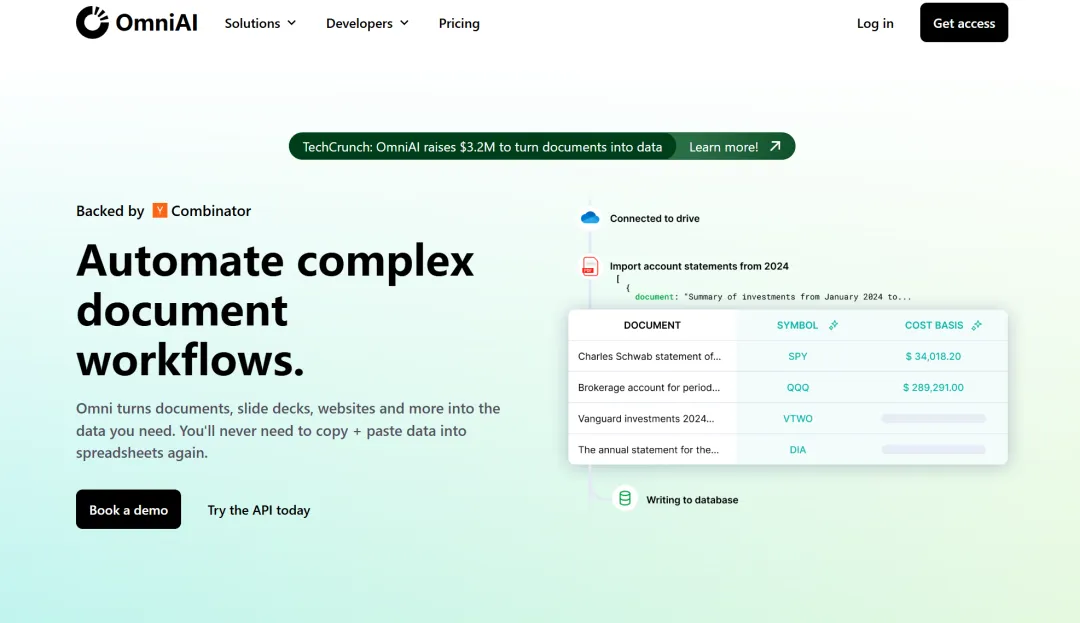Viewport: 1080px width, 623px height.
Task: Click the Book a demo button
Action: tap(128, 509)
